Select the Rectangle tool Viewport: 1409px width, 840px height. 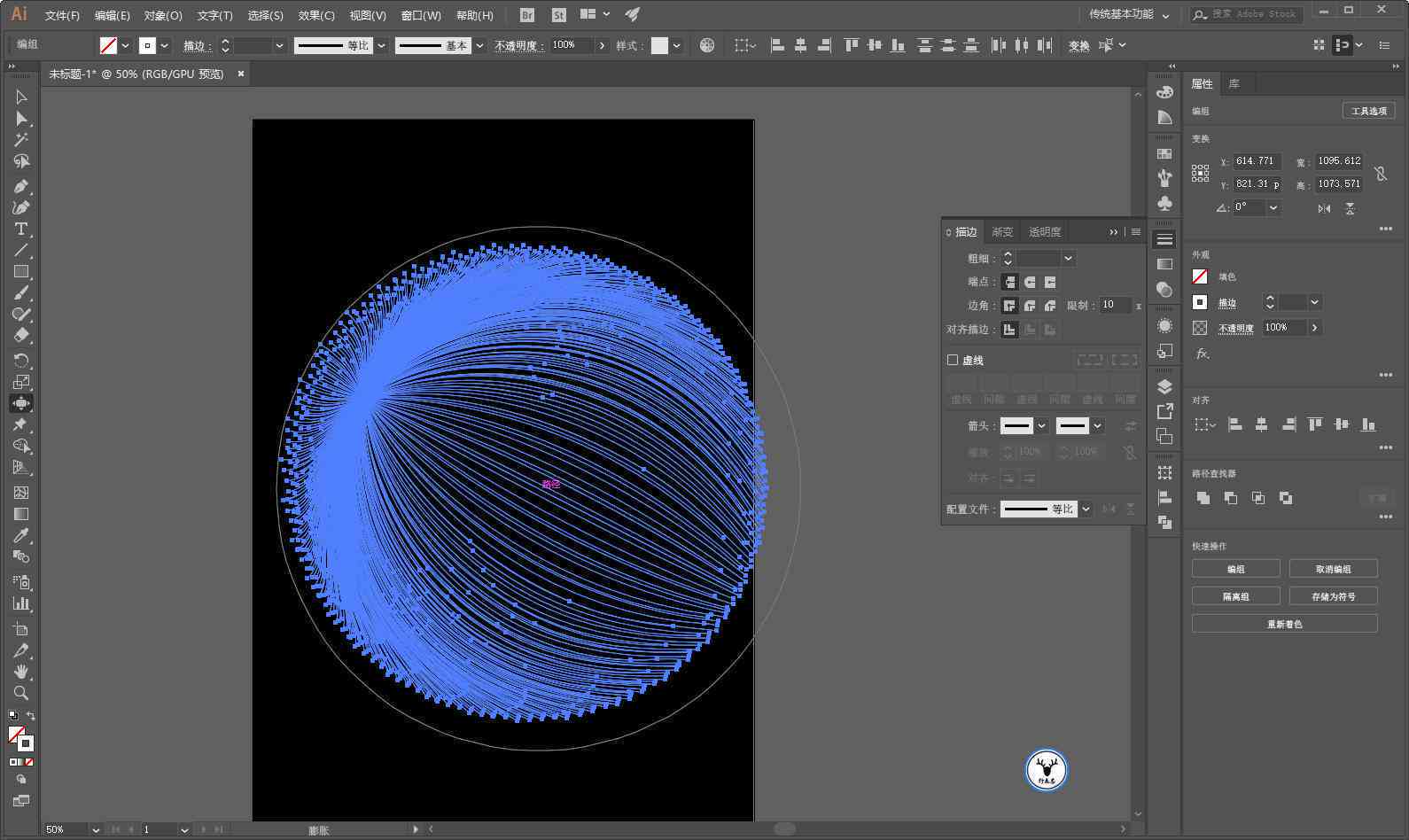point(21,271)
